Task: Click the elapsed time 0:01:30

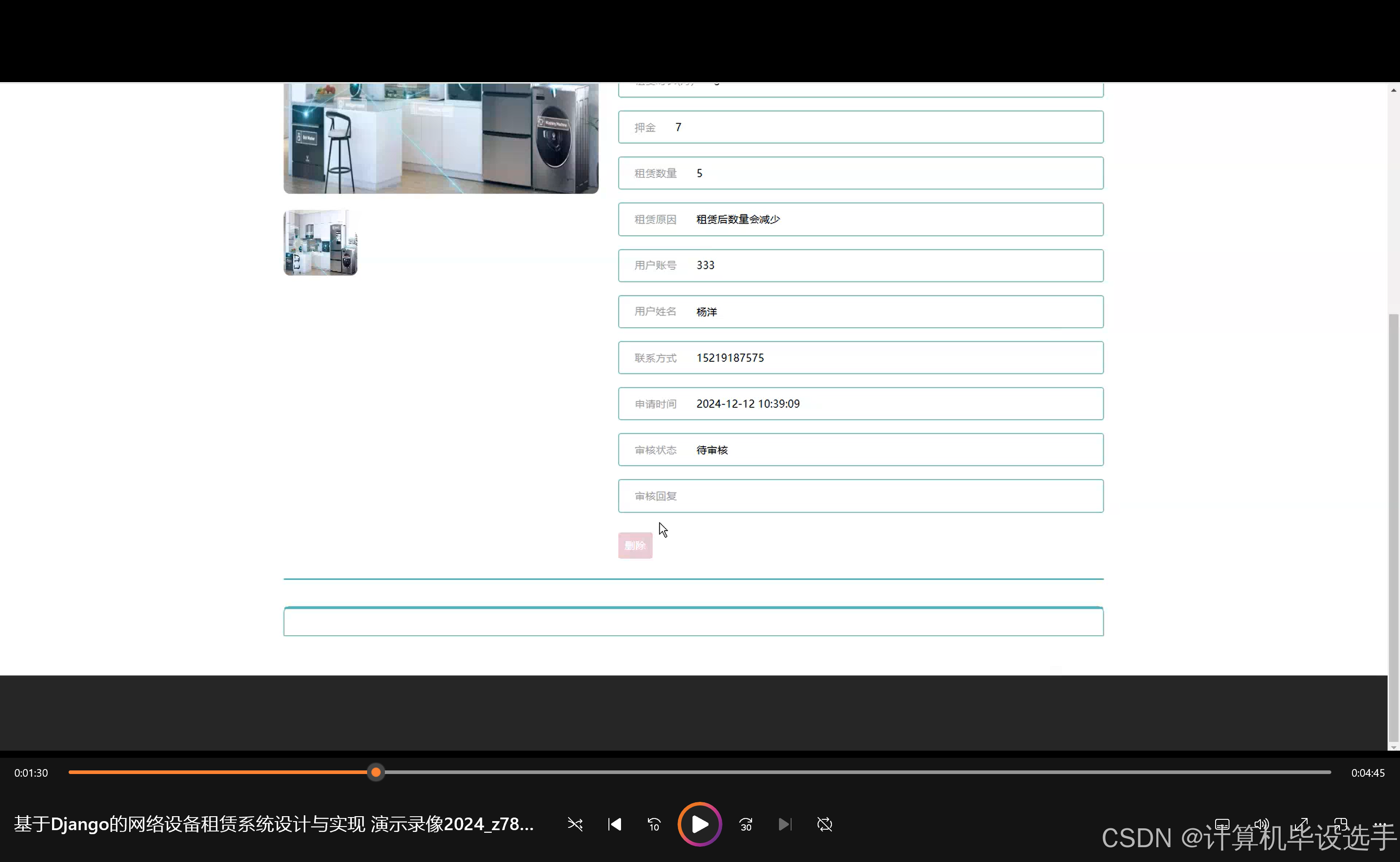Action: (31, 773)
